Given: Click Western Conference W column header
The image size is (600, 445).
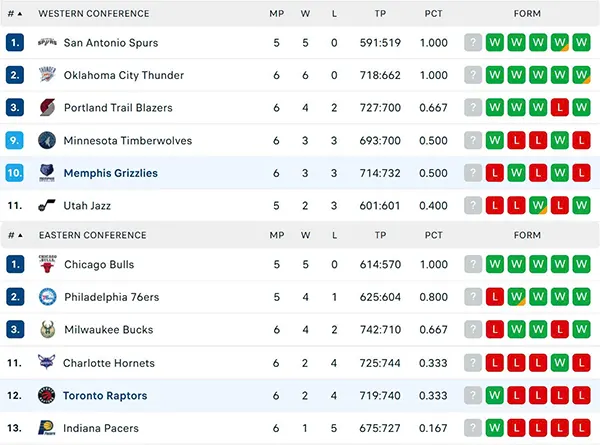Looking at the screenshot, I should [x=305, y=14].
